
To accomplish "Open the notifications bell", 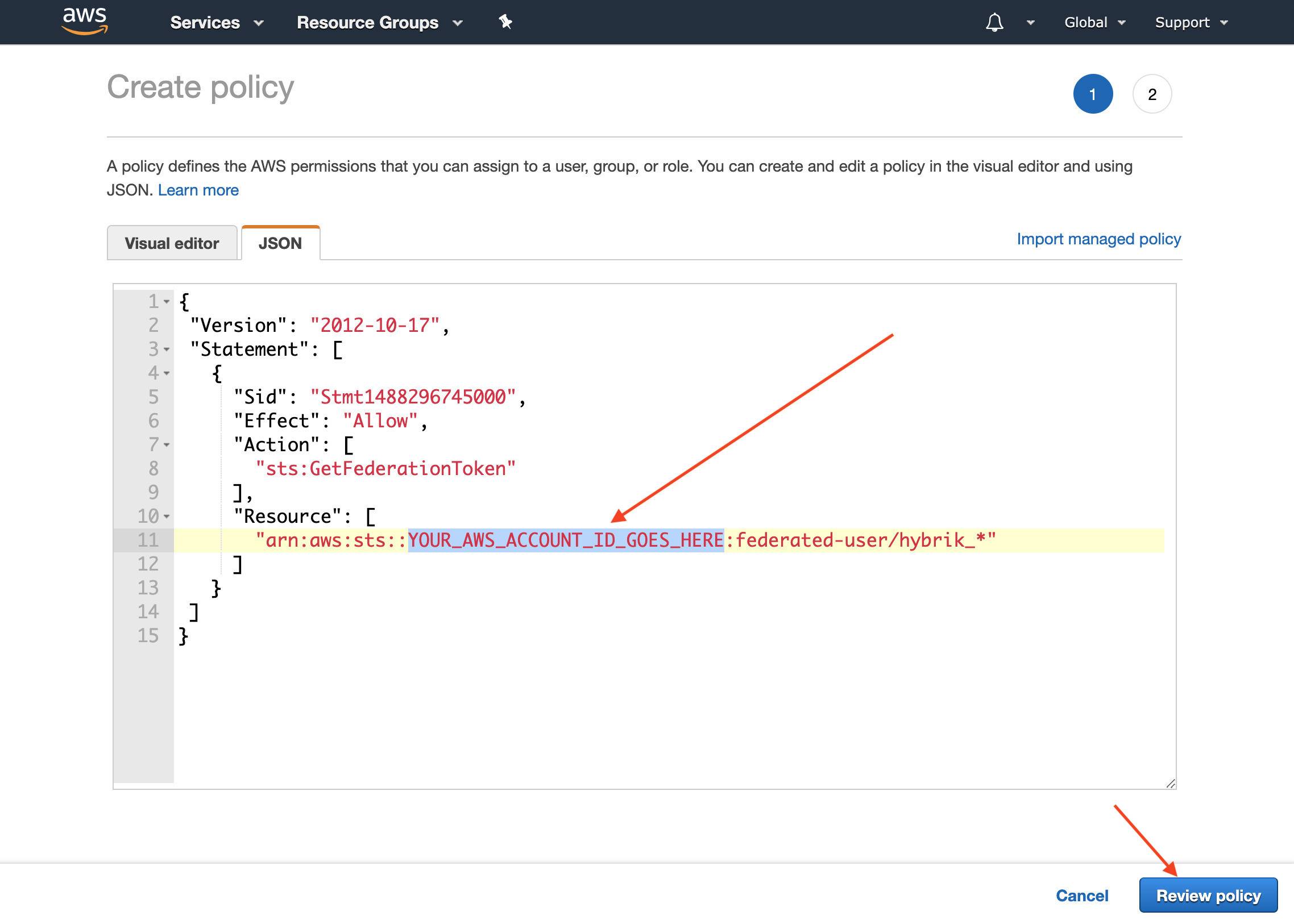I will pos(994,23).
